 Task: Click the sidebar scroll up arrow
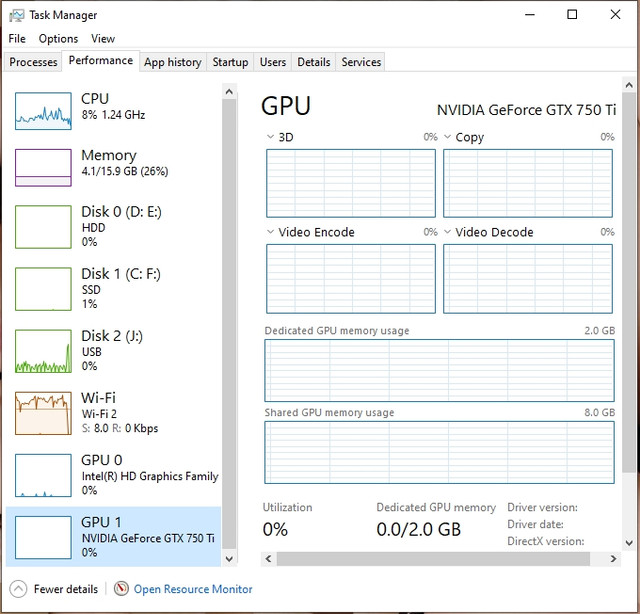pyautogui.click(x=229, y=91)
